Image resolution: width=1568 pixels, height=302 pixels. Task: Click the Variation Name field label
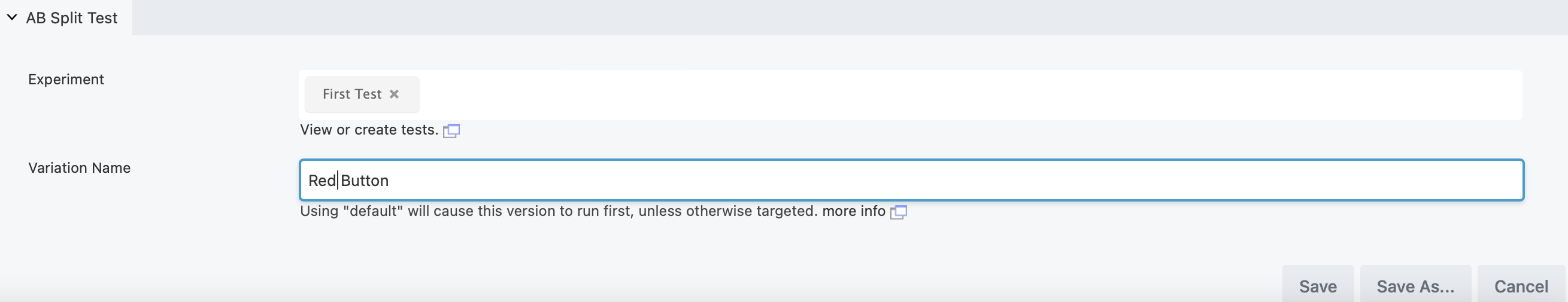79,168
